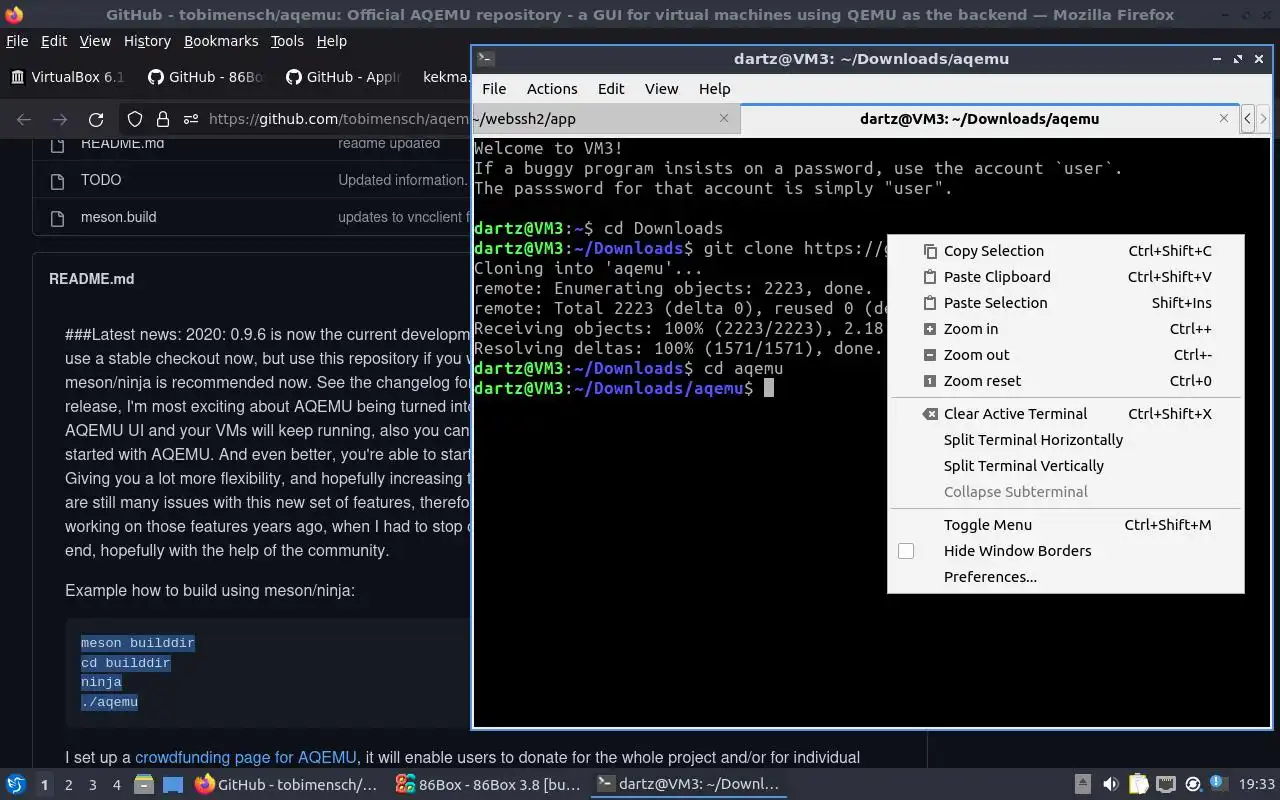Viewport: 1280px width, 800px height.
Task: Click the volume speaker tray icon
Action: [x=1111, y=785]
